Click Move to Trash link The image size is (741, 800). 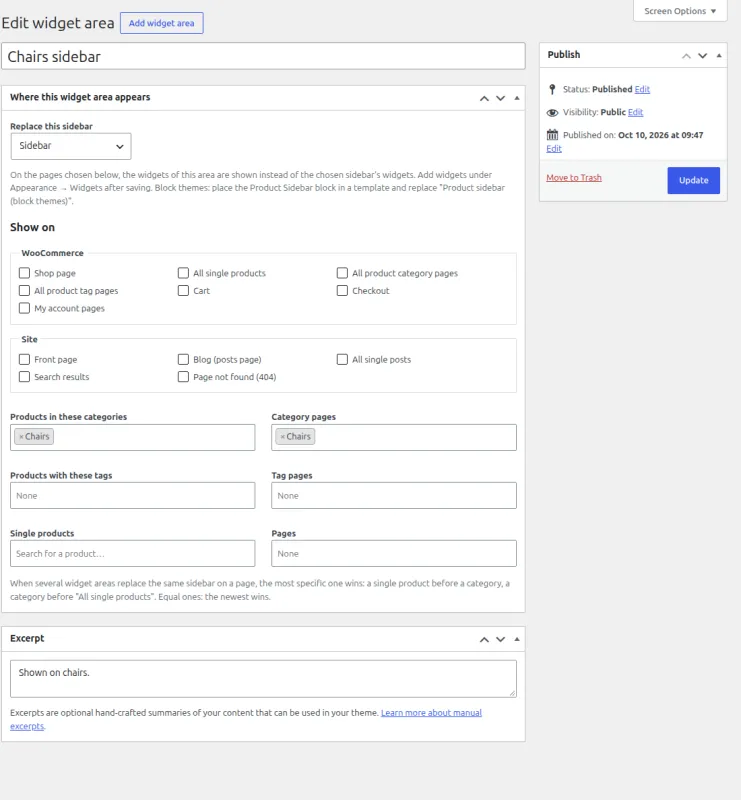click(574, 178)
